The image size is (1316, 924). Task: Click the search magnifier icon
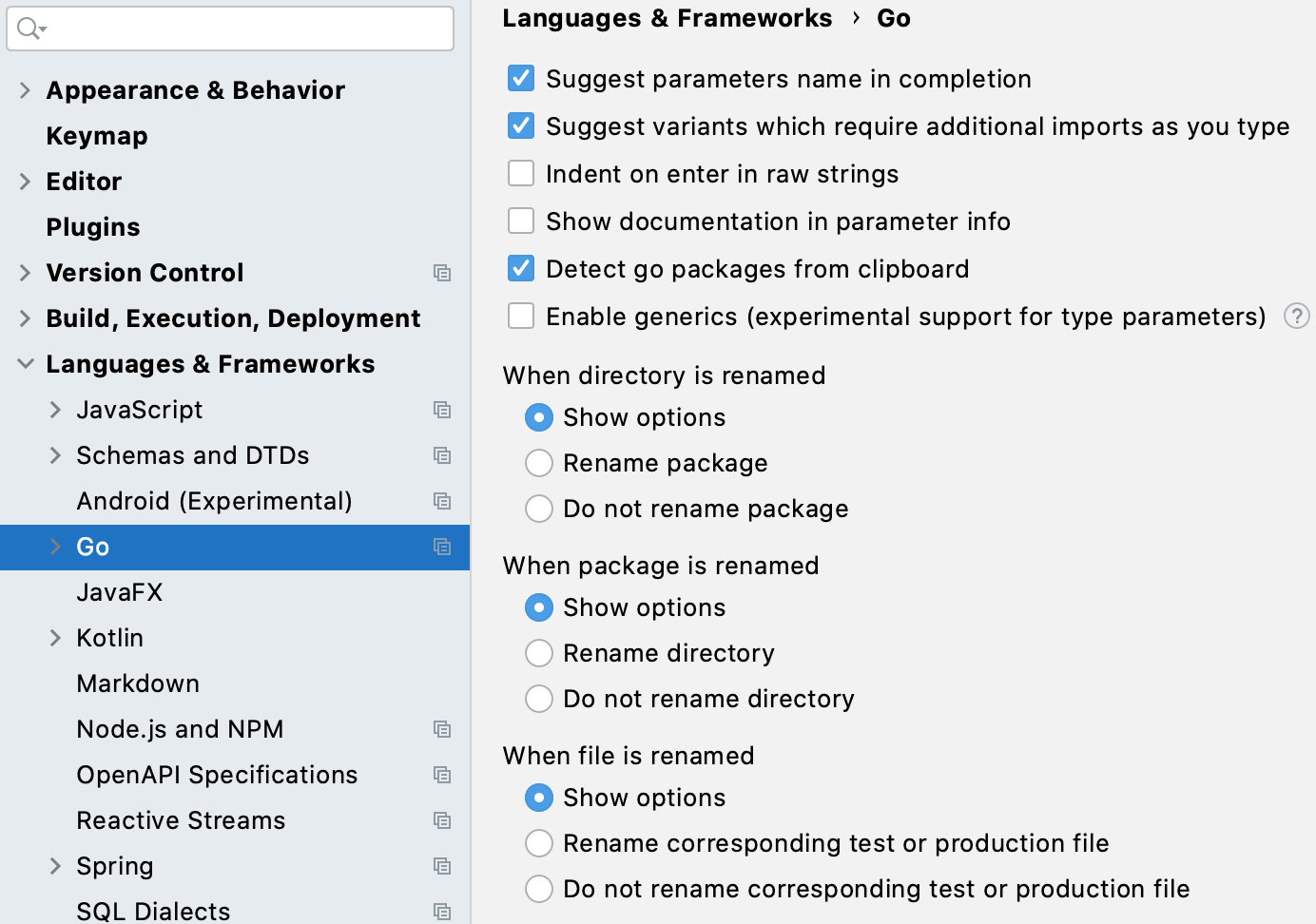[31, 29]
